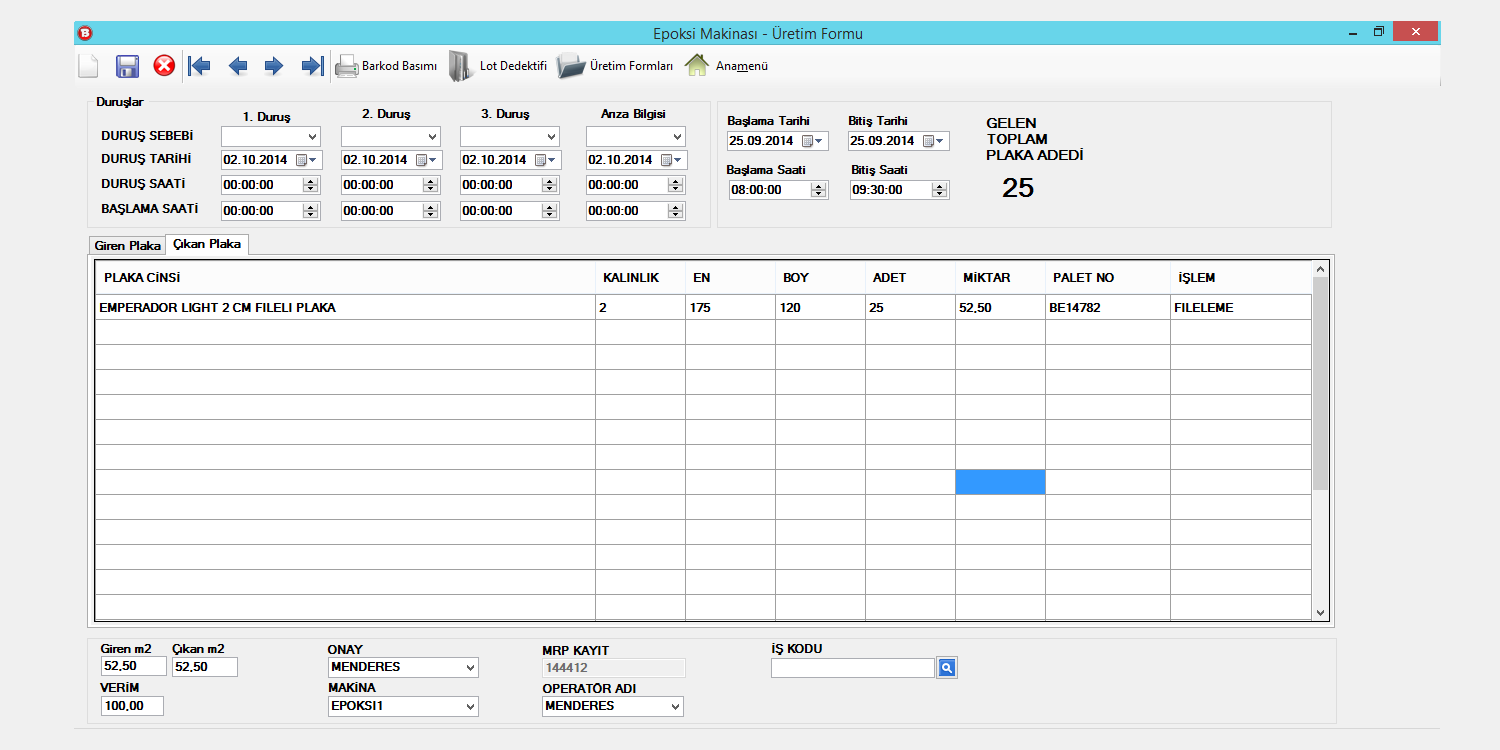Expand the 1. Duruş sebebi dropdown
1500x750 pixels.
click(312, 136)
